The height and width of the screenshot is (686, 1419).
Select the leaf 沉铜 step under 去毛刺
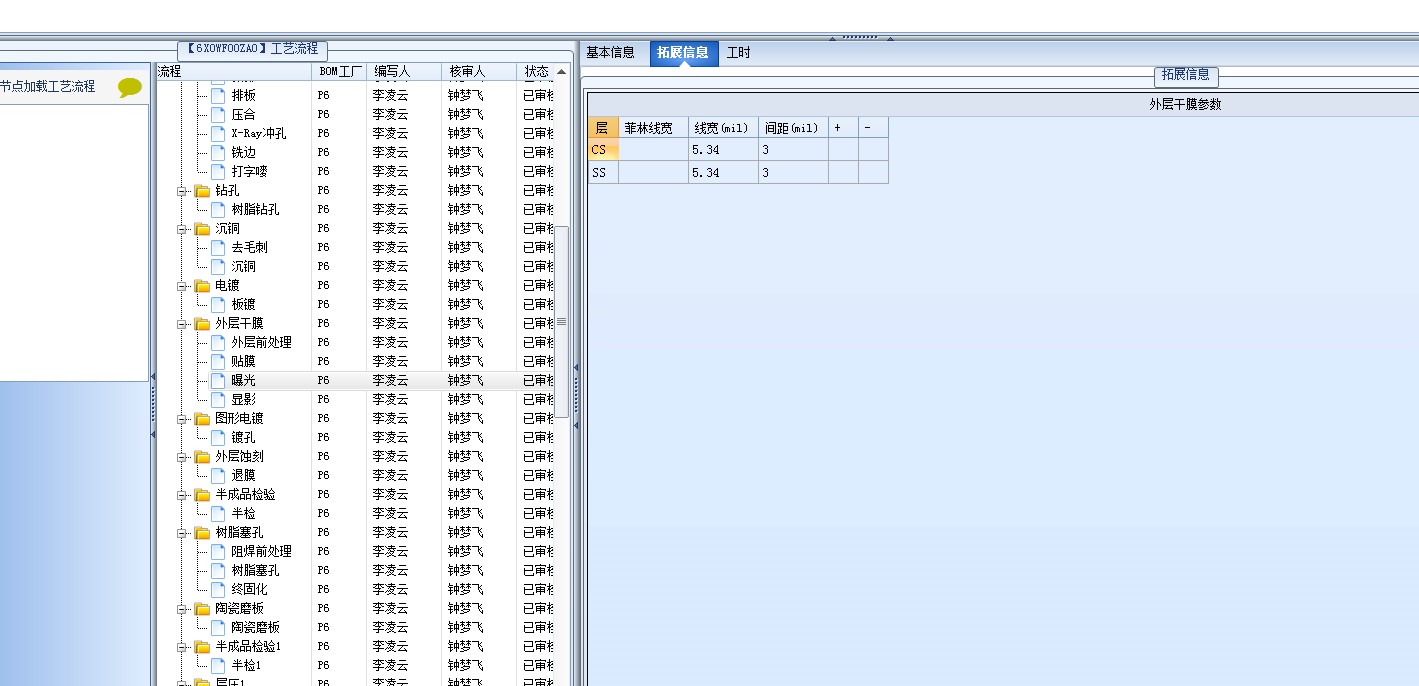tap(243, 266)
